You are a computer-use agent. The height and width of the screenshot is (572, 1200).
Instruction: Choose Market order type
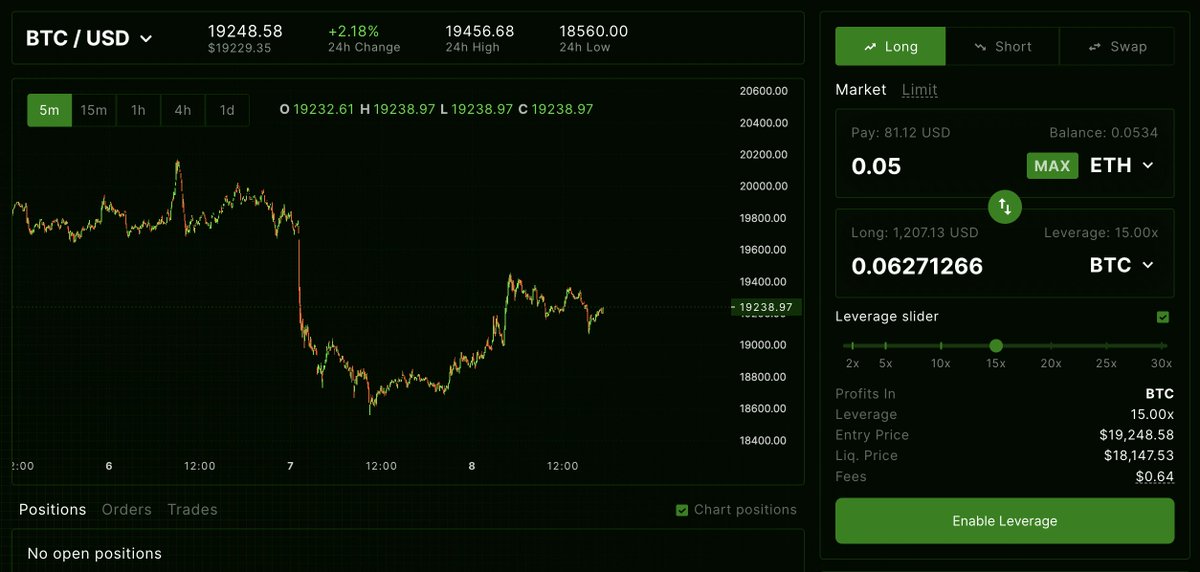pos(861,90)
